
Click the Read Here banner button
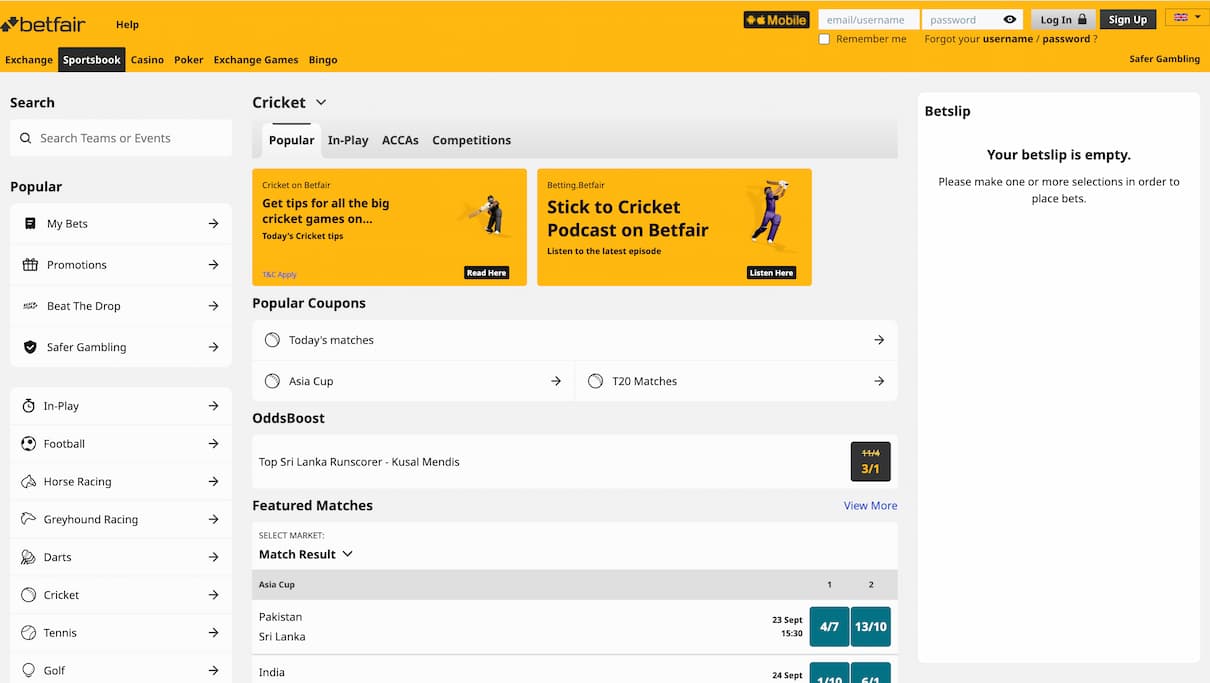487,272
